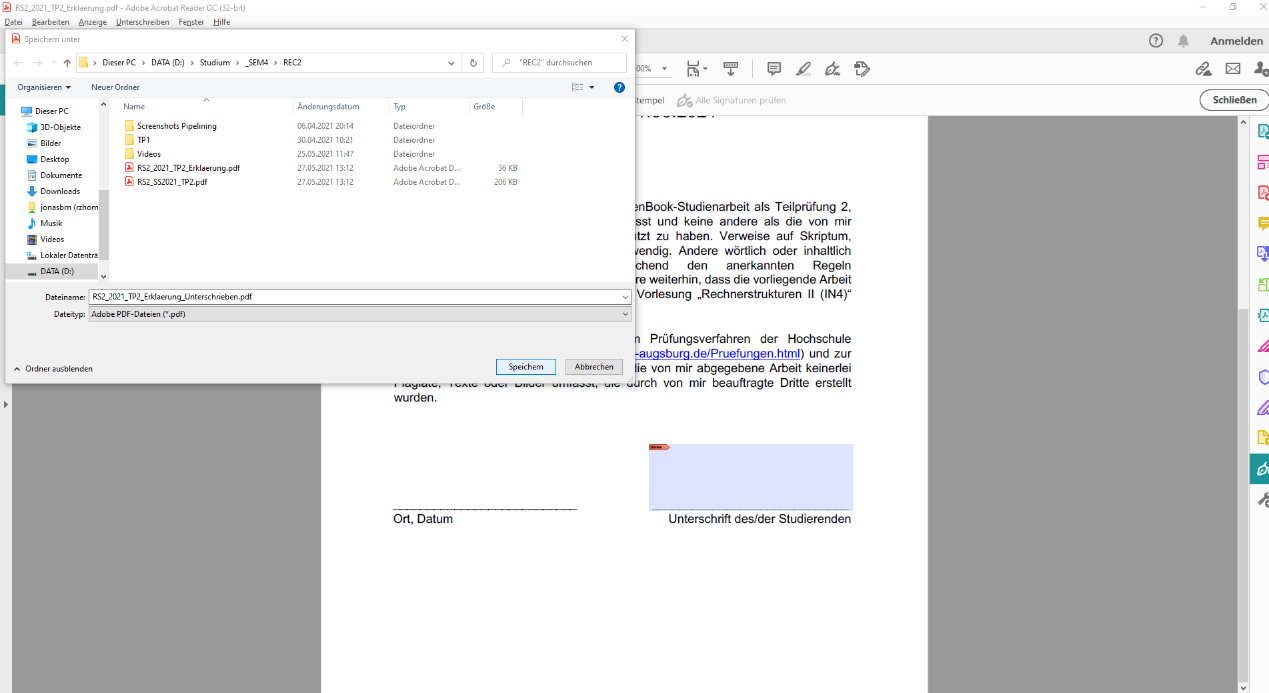Screen dimensions: 1269x693
Task: Click the comment speech bubble icon
Action: tap(774, 69)
